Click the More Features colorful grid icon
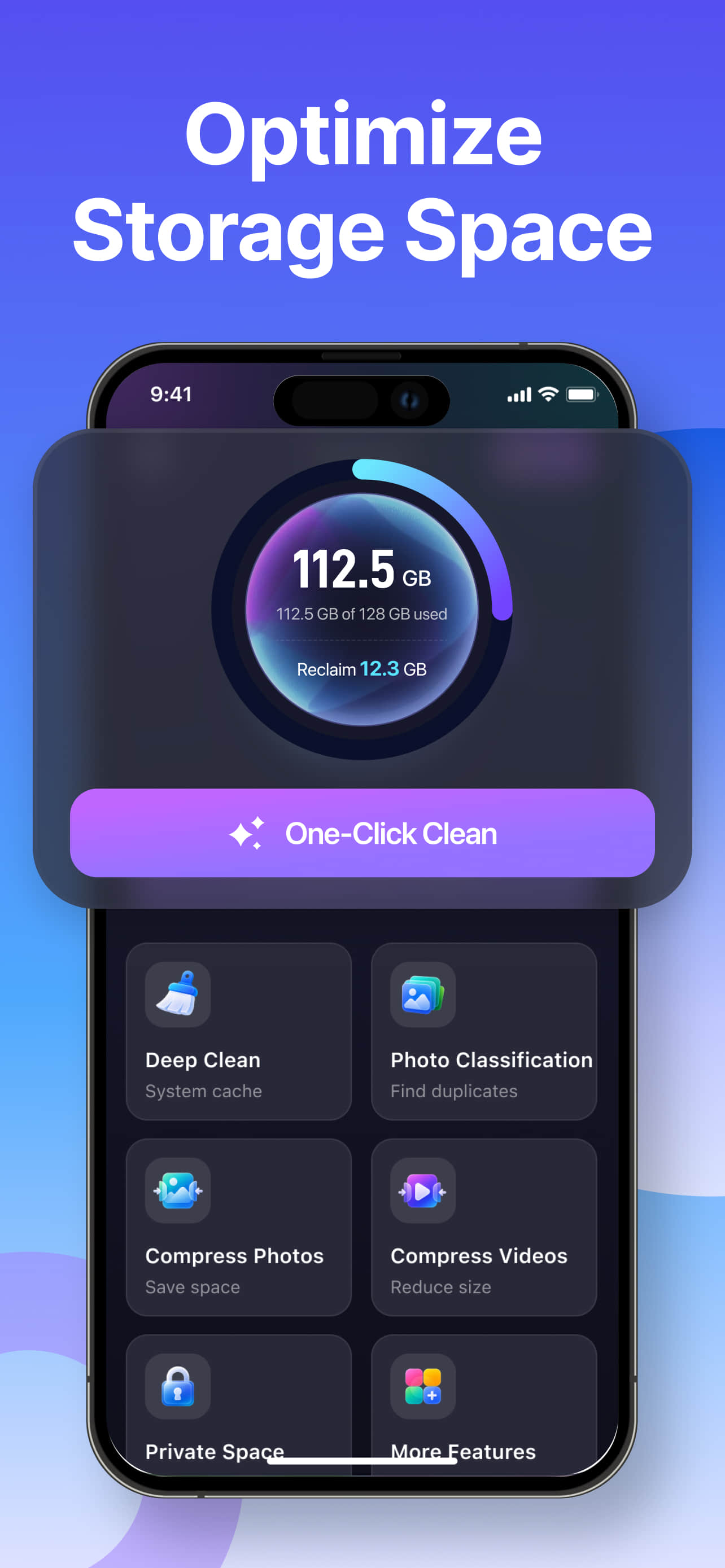725x1568 pixels. coord(423,1386)
